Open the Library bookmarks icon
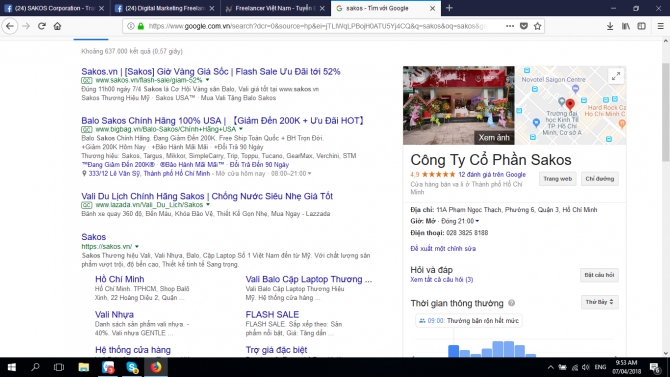Viewport: 670px width, 377px height. (626, 26)
